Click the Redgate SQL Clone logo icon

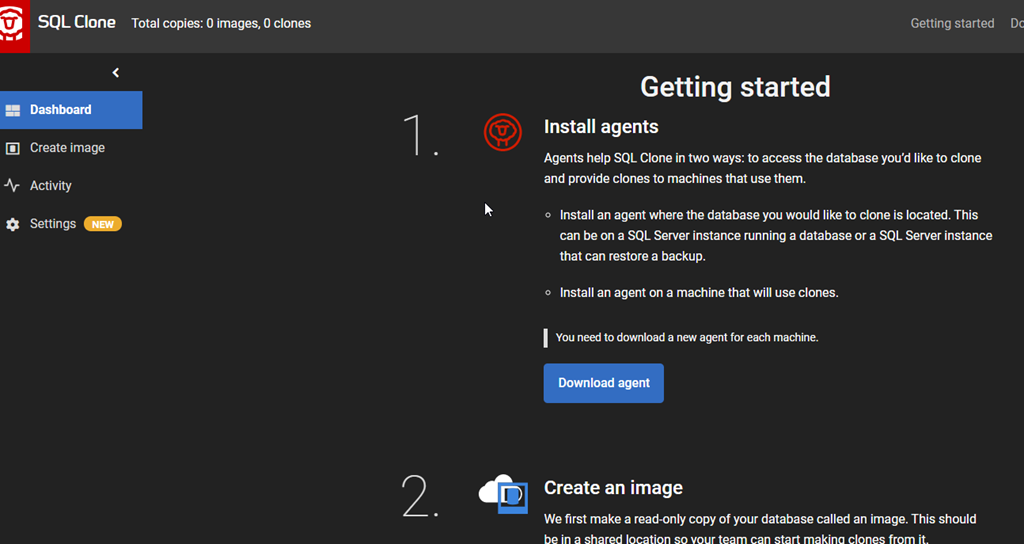15,24
